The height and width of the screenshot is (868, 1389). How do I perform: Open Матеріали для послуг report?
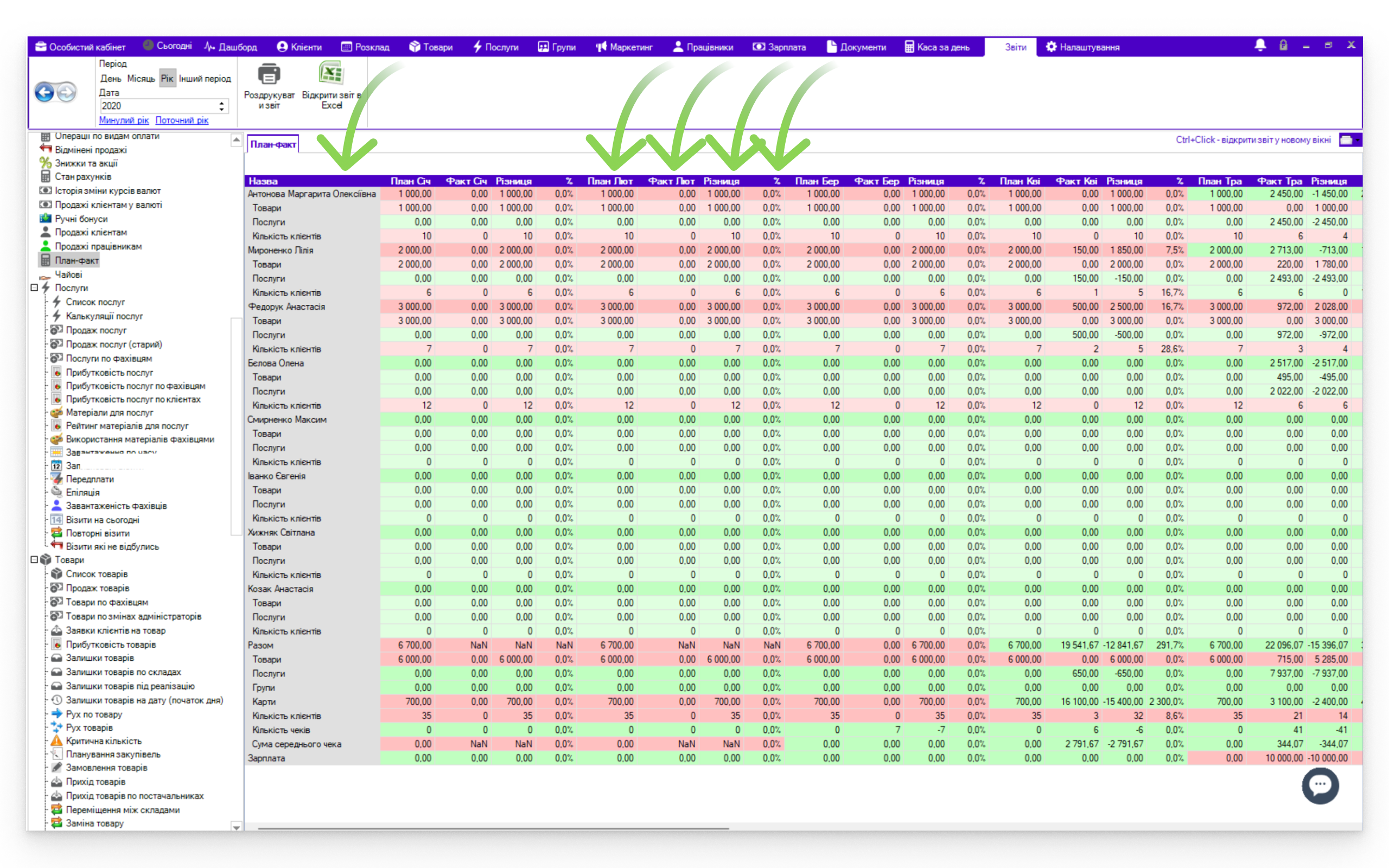(109, 413)
